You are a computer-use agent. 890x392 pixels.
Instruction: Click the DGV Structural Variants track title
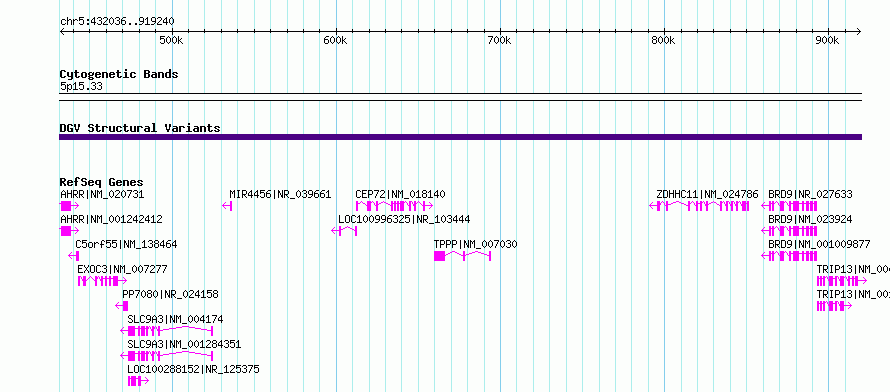(140, 128)
